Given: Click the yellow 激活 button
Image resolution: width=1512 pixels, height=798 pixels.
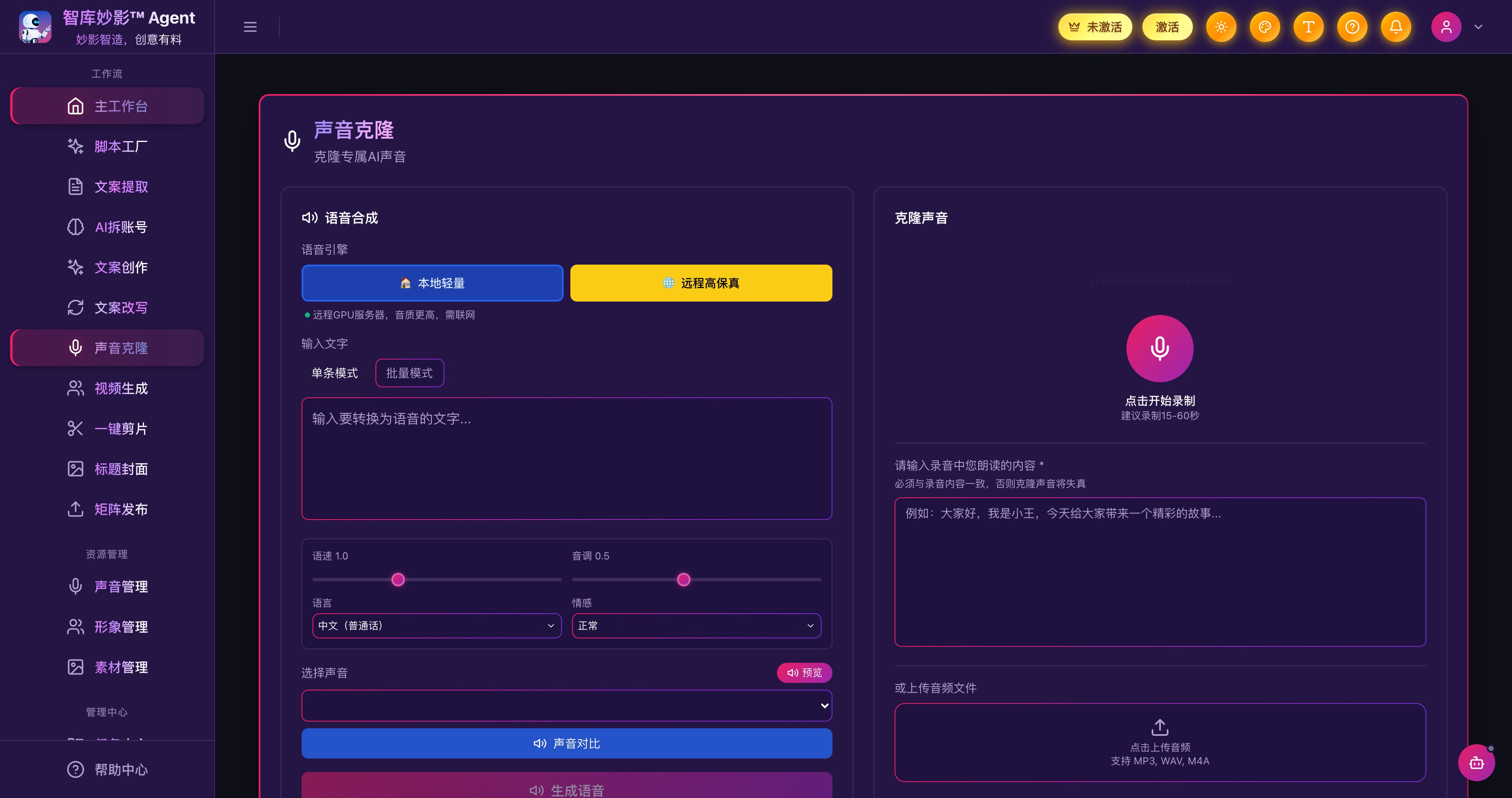Looking at the screenshot, I should click(x=1167, y=27).
